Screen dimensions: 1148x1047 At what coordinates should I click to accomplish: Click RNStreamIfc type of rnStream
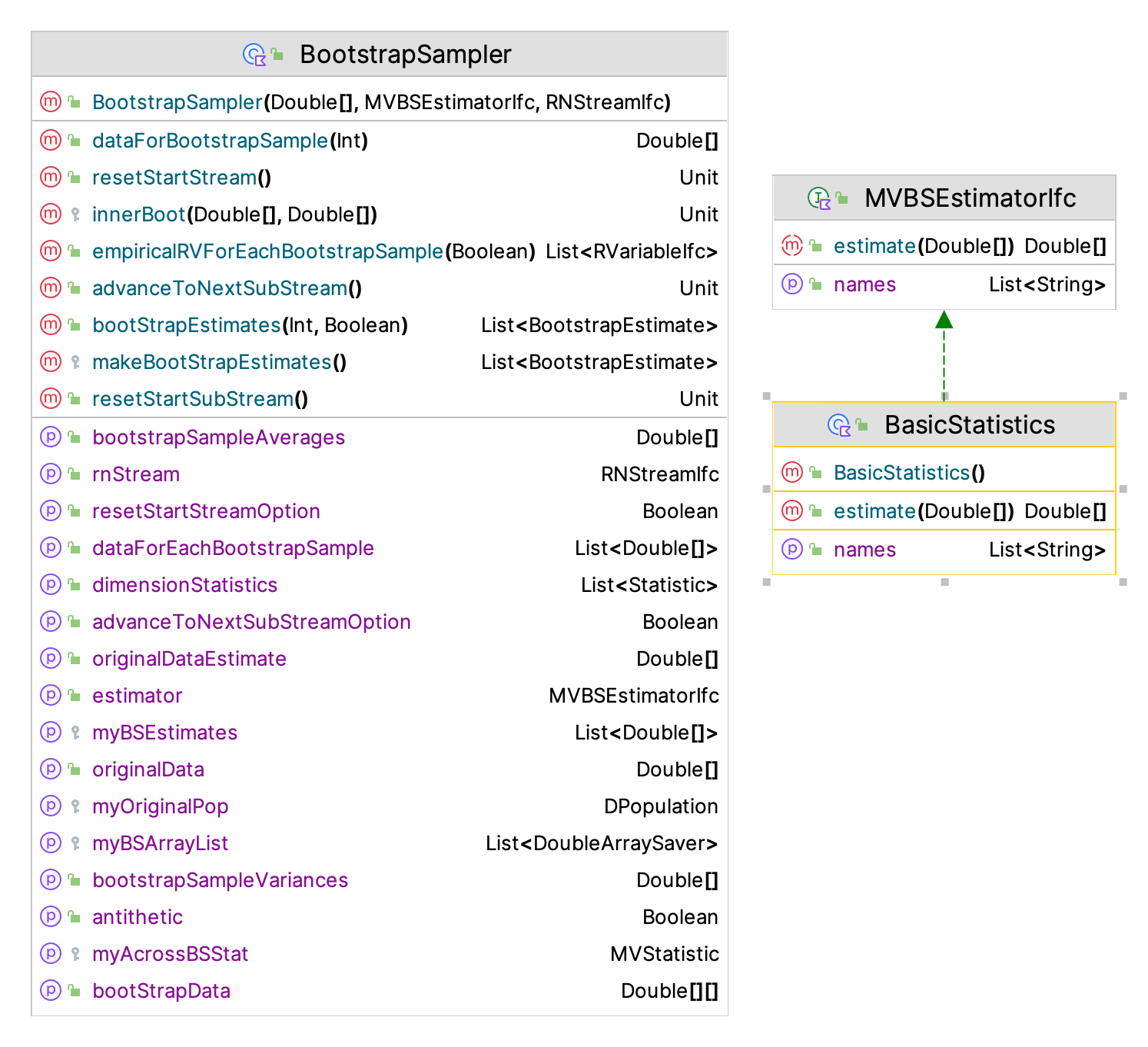(x=660, y=474)
